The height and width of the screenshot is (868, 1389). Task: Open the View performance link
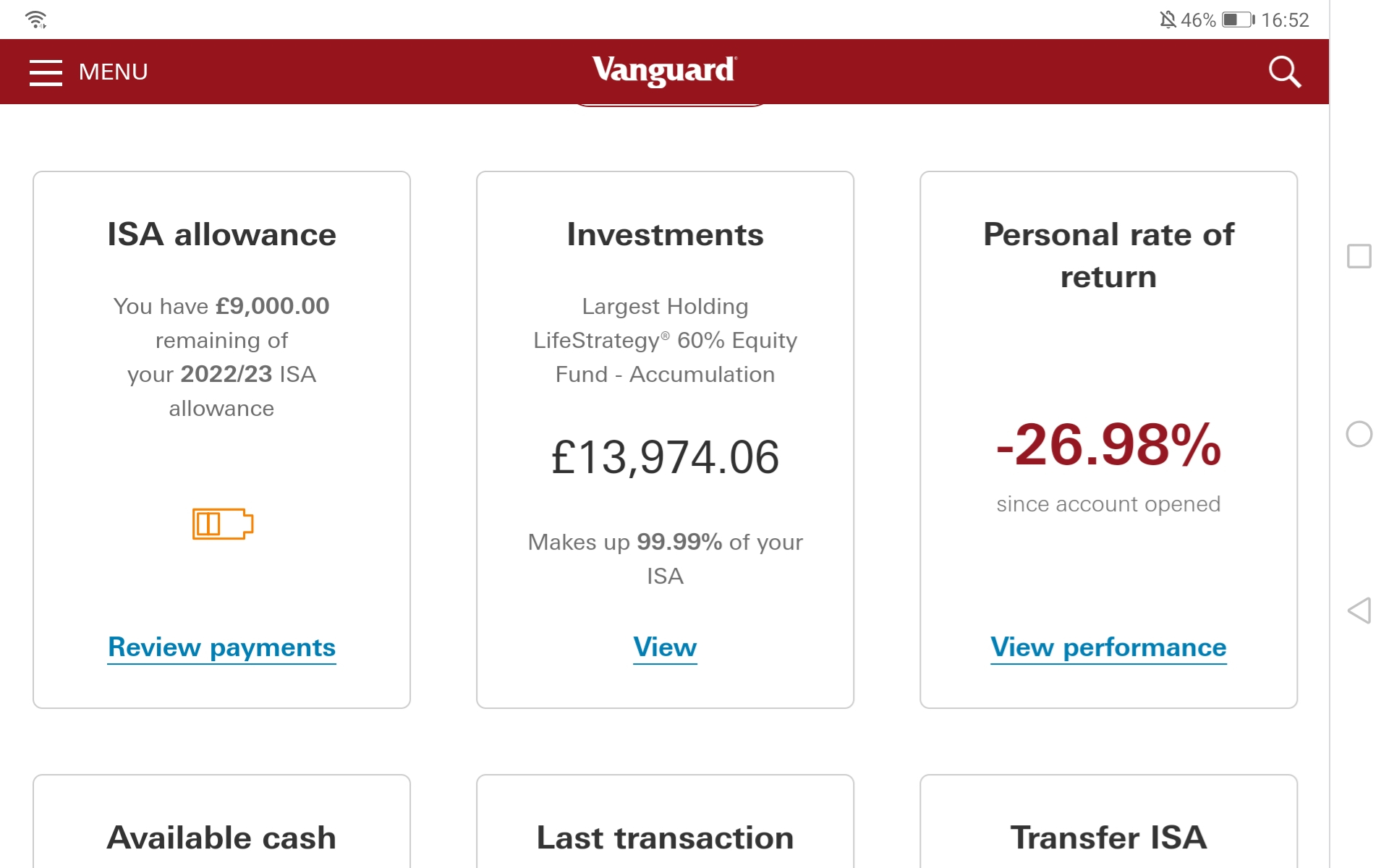pyautogui.click(x=1108, y=647)
